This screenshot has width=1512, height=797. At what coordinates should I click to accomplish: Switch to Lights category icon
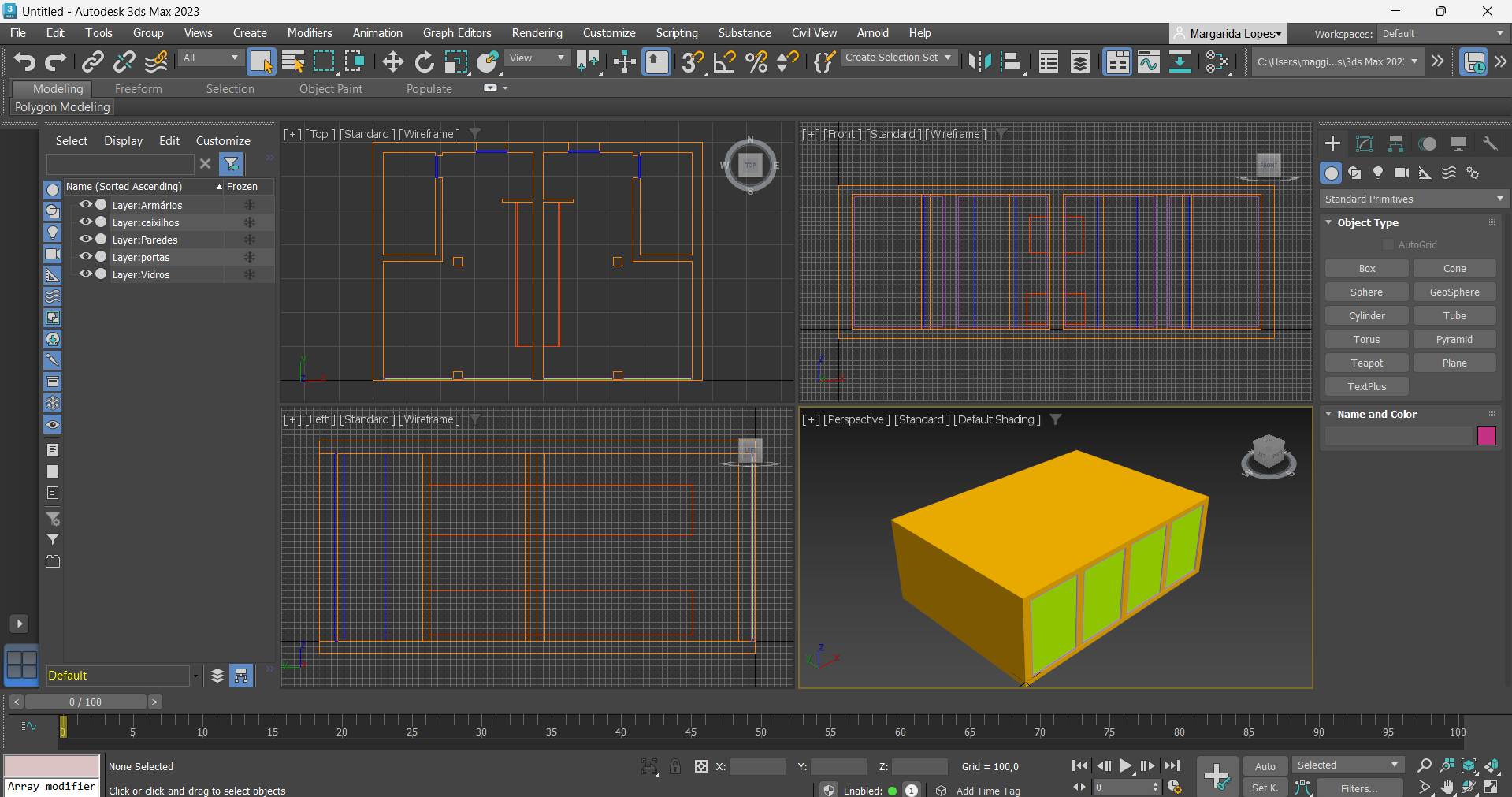1378,173
